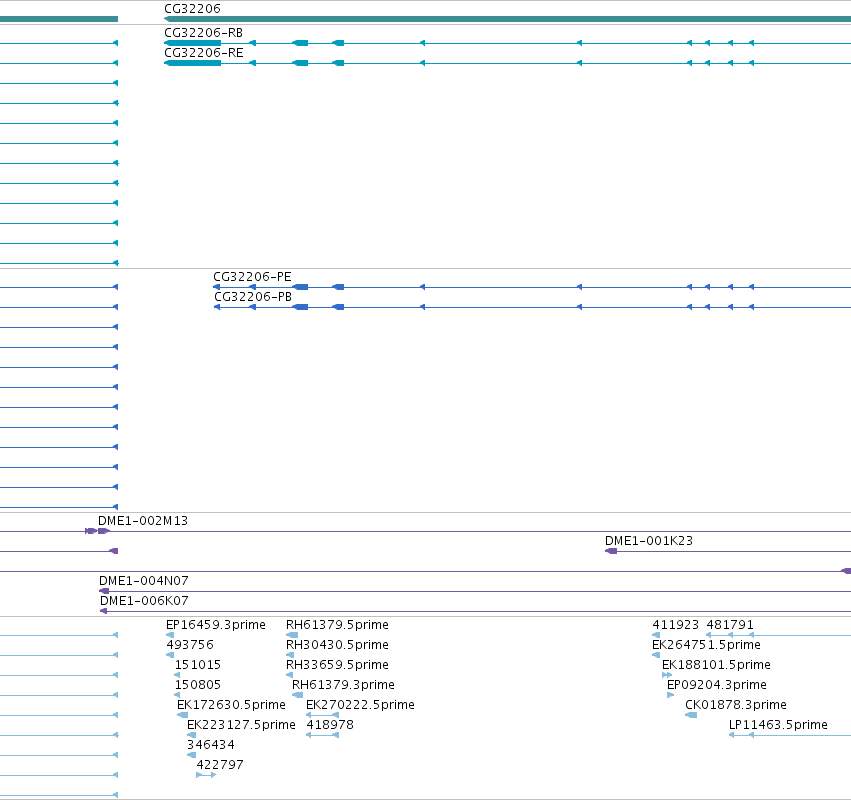The height and width of the screenshot is (800, 851).
Task: Click the 411923 EST block glyph
Action: coord(656,635)
